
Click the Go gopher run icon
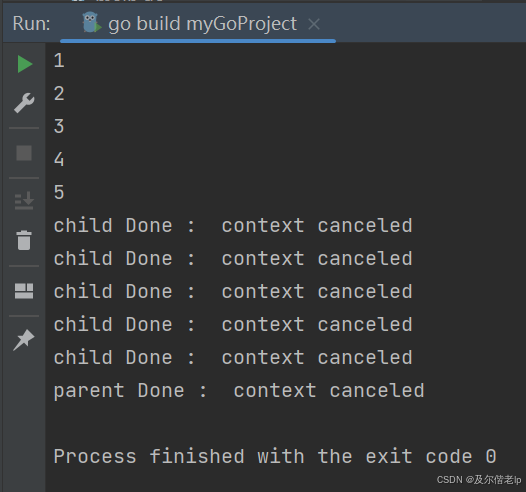click(91, 23)
